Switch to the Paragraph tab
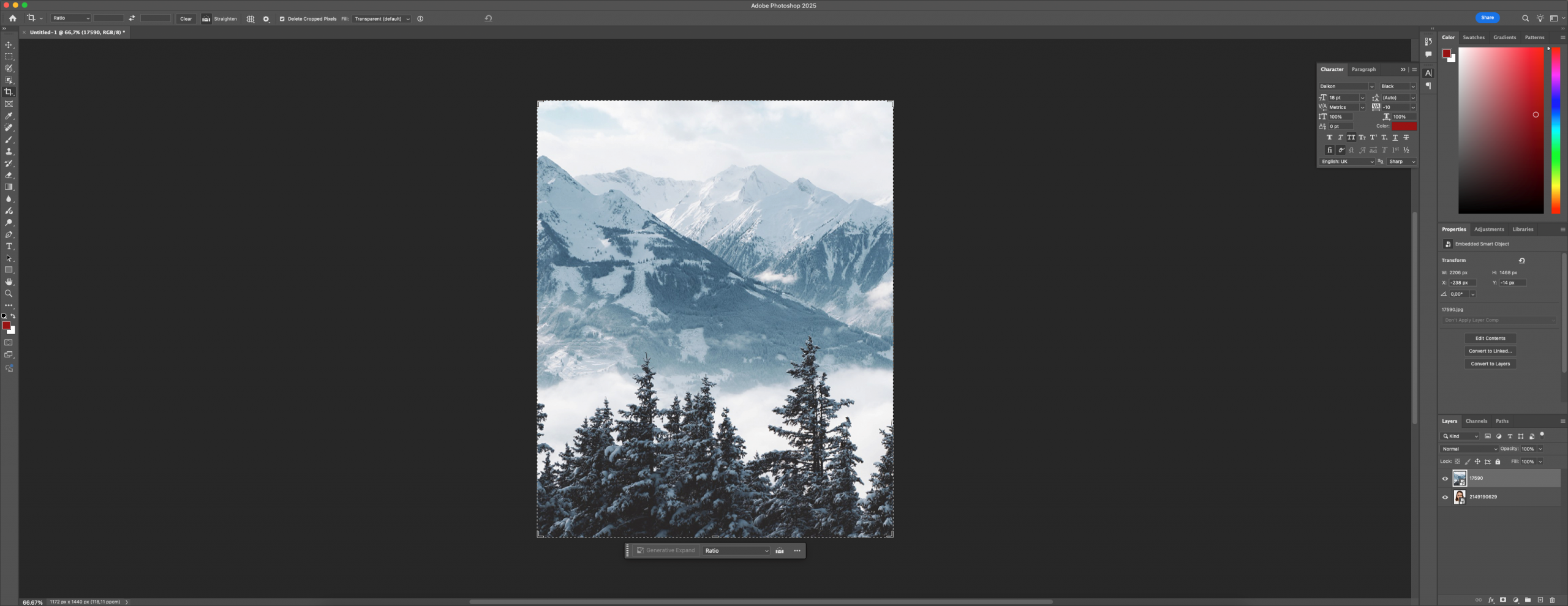 point(1363,70)
